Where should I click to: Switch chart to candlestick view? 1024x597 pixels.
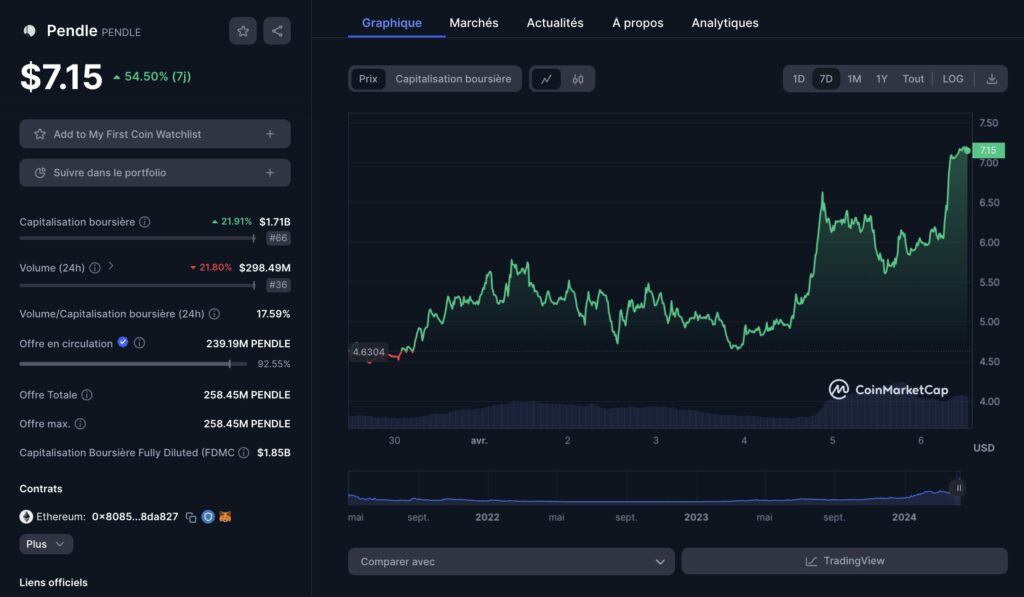coord(578,79)
